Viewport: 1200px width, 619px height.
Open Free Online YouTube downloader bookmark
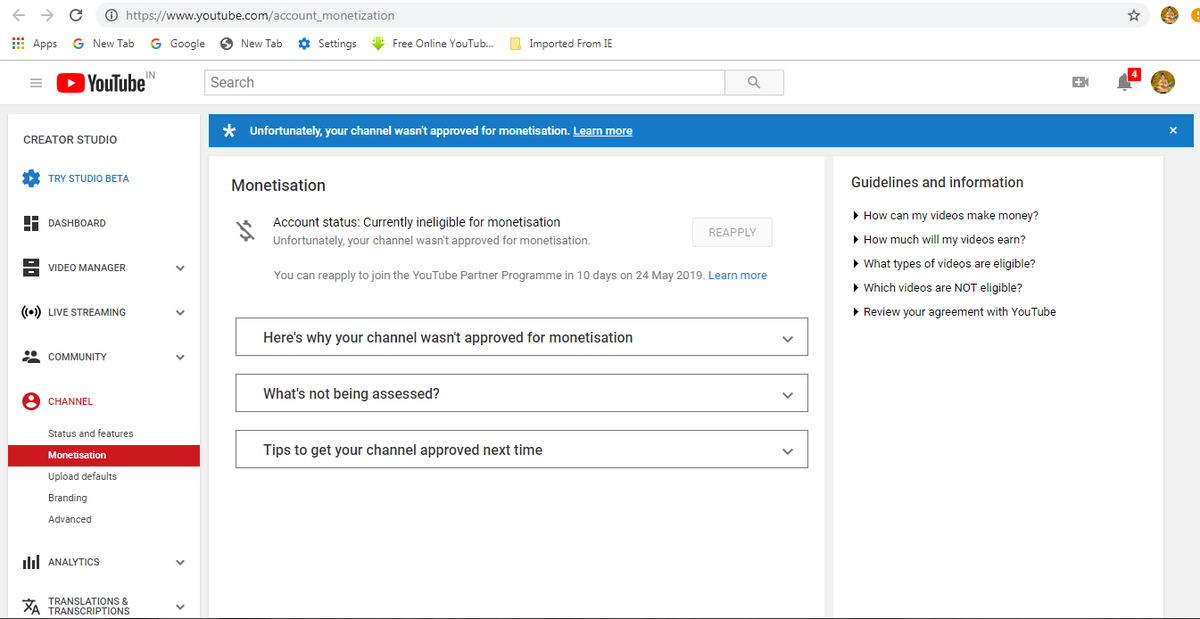coord(432,44)
